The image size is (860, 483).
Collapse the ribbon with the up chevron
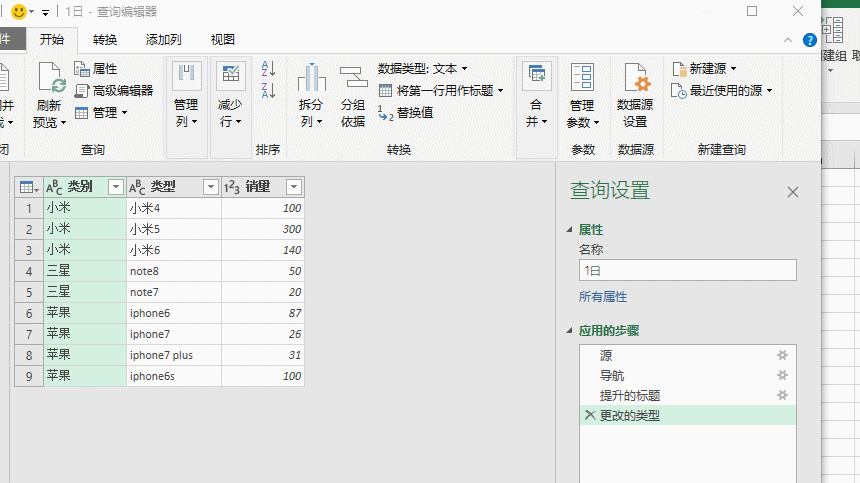[788, 40]
